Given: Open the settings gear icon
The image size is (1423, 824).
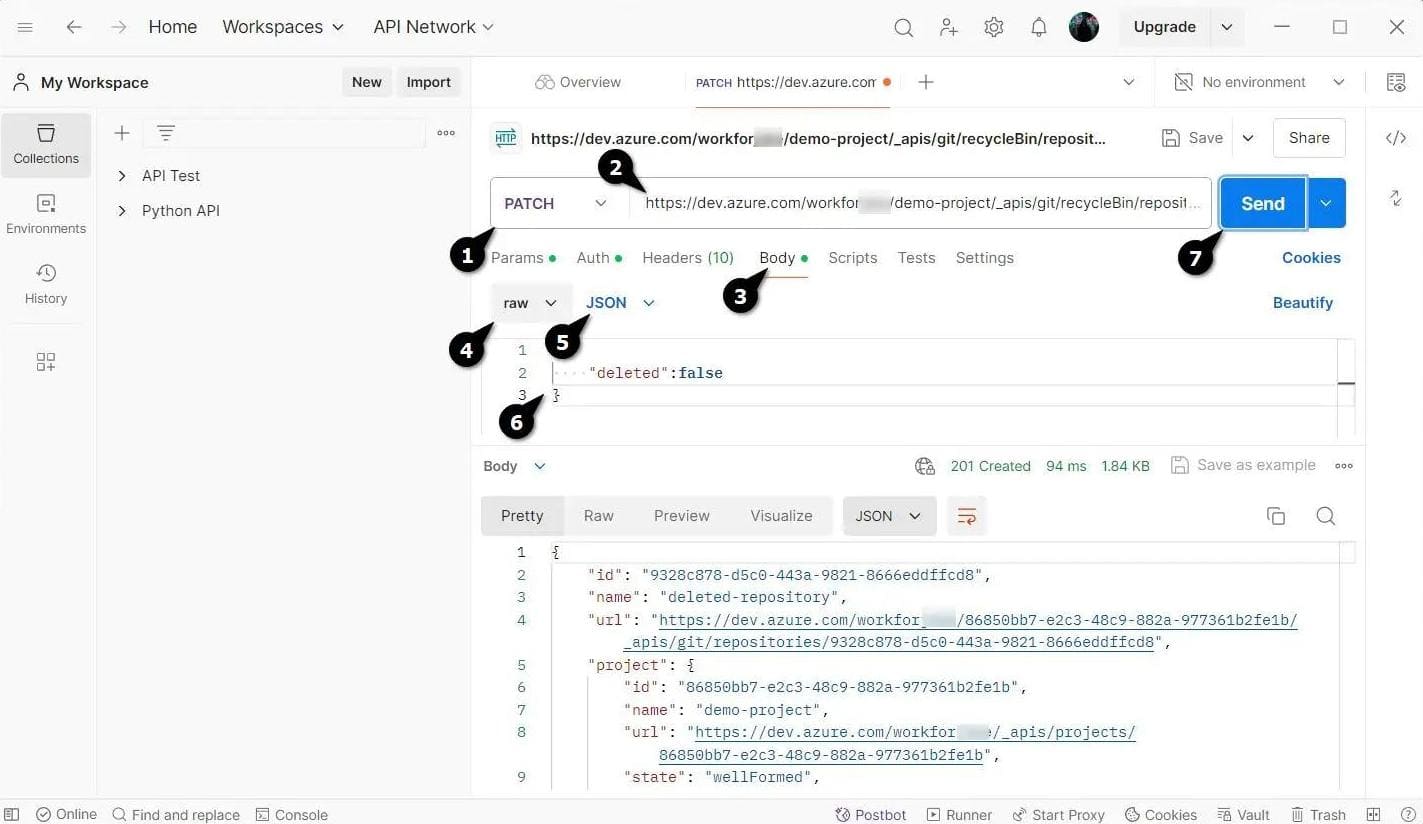Looking at the screenshot, I should point(993,28).
